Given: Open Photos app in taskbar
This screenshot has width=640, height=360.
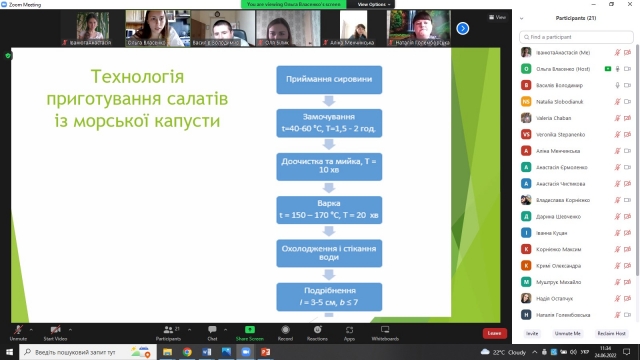Looking at the screenshot, I should click(226, 352).
